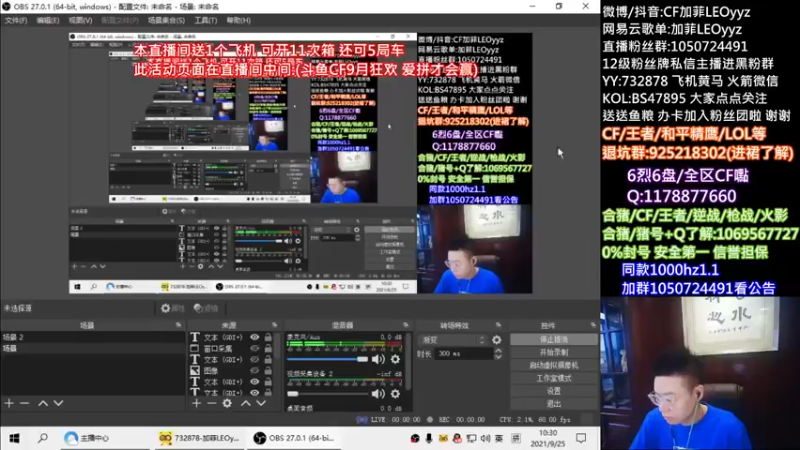Click the 退出 exit button
The height and width of the screenshot is (450, 800).
(x=554, y=404)
